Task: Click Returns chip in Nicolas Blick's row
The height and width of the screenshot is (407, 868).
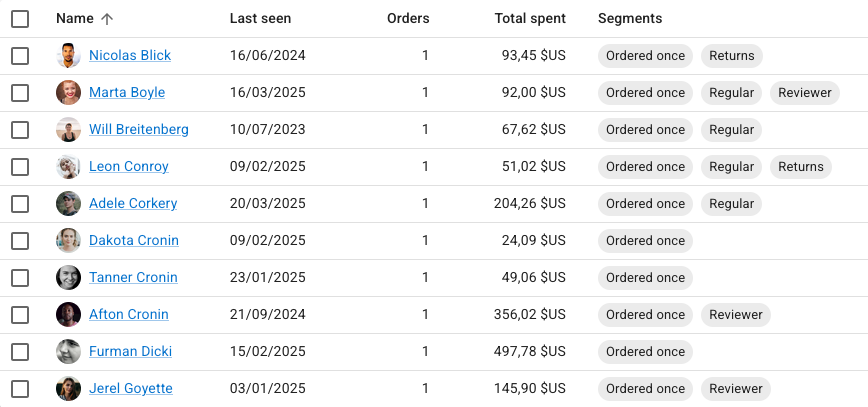Action: click(x=731, y=56)
